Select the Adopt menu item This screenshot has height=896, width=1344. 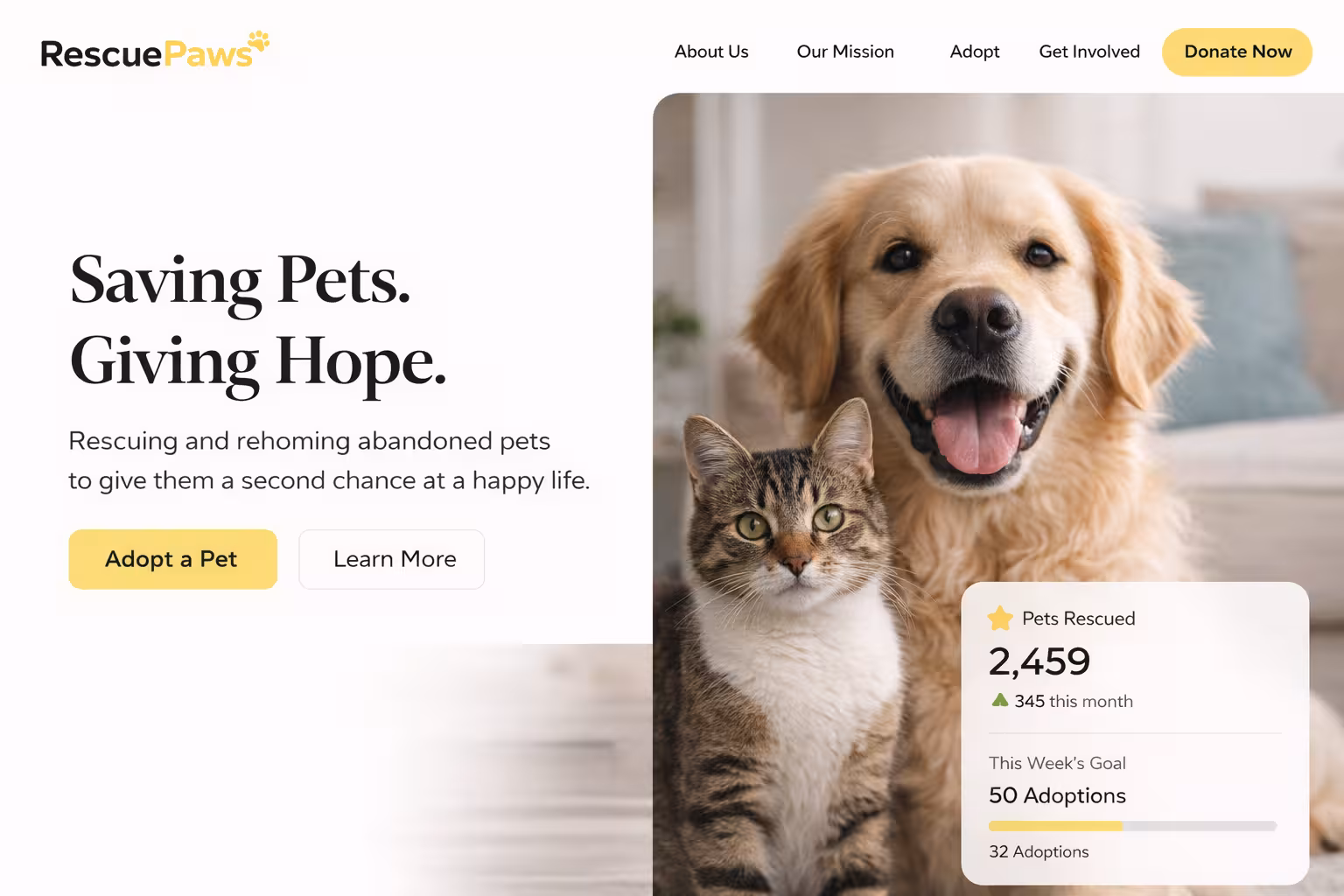975,52
